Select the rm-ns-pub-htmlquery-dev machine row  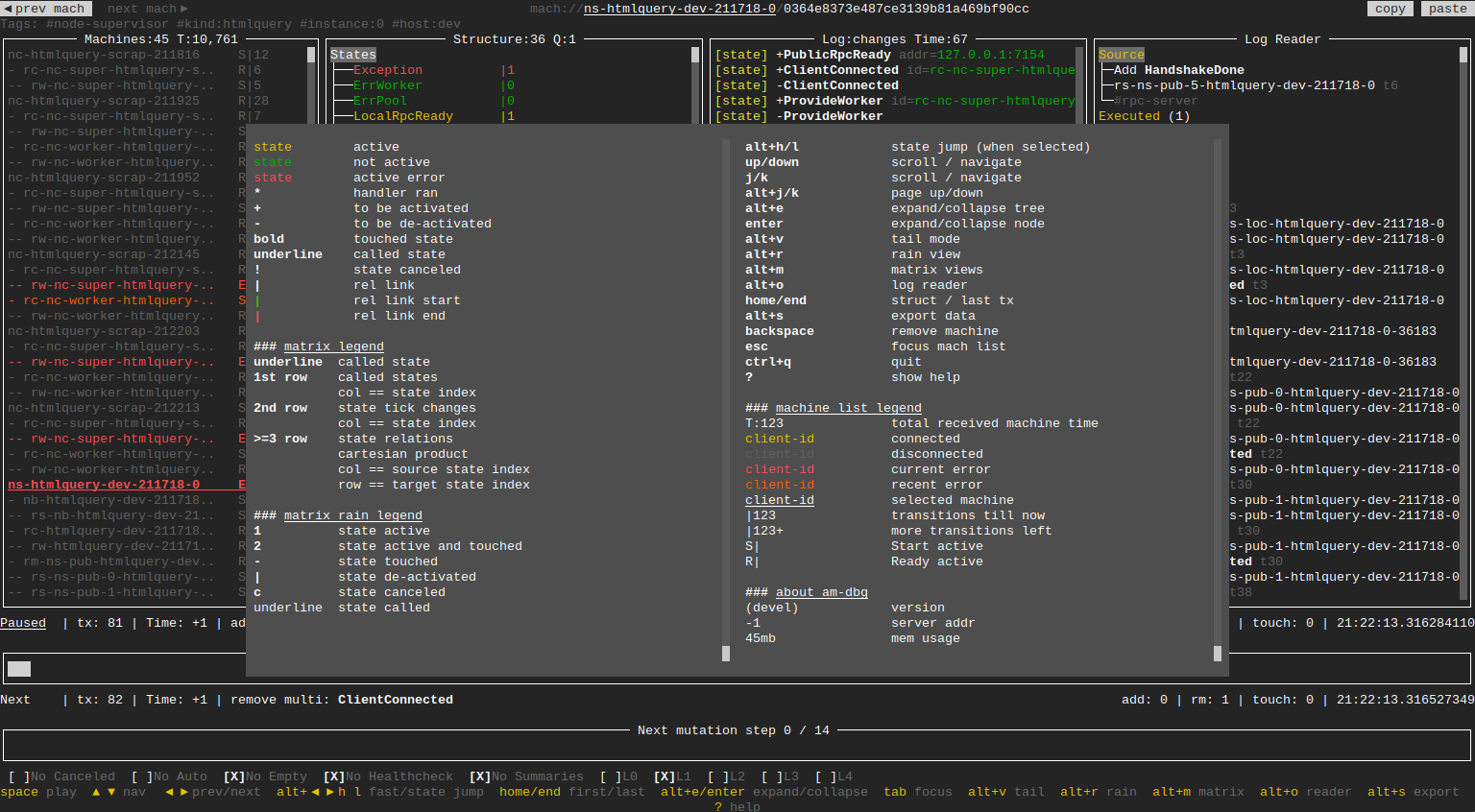(127, 561)
